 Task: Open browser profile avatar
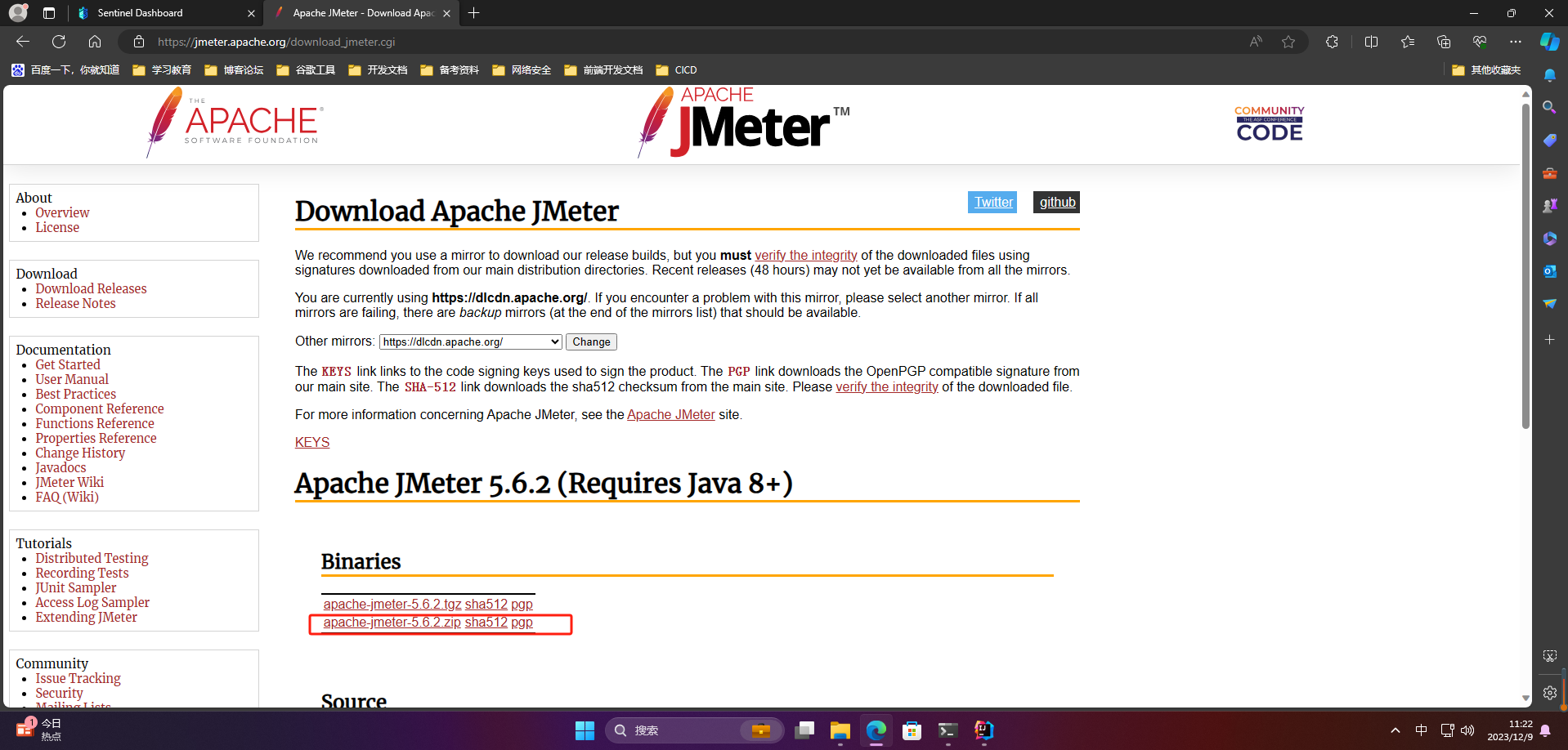[x=18, y=13]
